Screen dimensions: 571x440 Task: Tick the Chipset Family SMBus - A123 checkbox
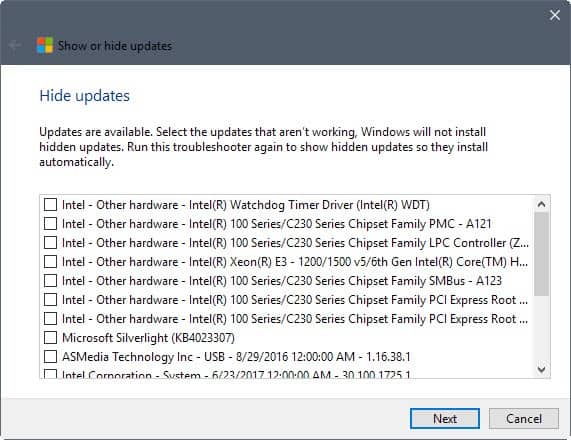click(50, 280)
